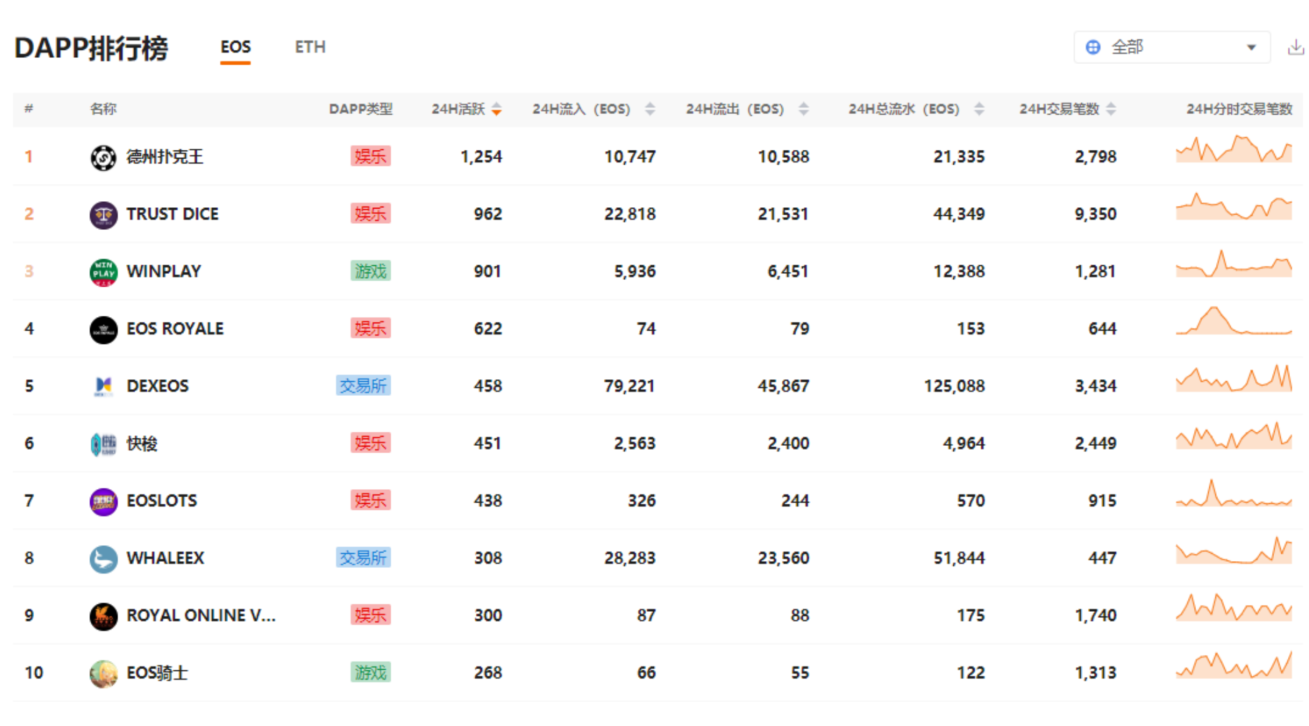
Task: Click the 9,350 transaction count value
Action: coord(1096,214)
